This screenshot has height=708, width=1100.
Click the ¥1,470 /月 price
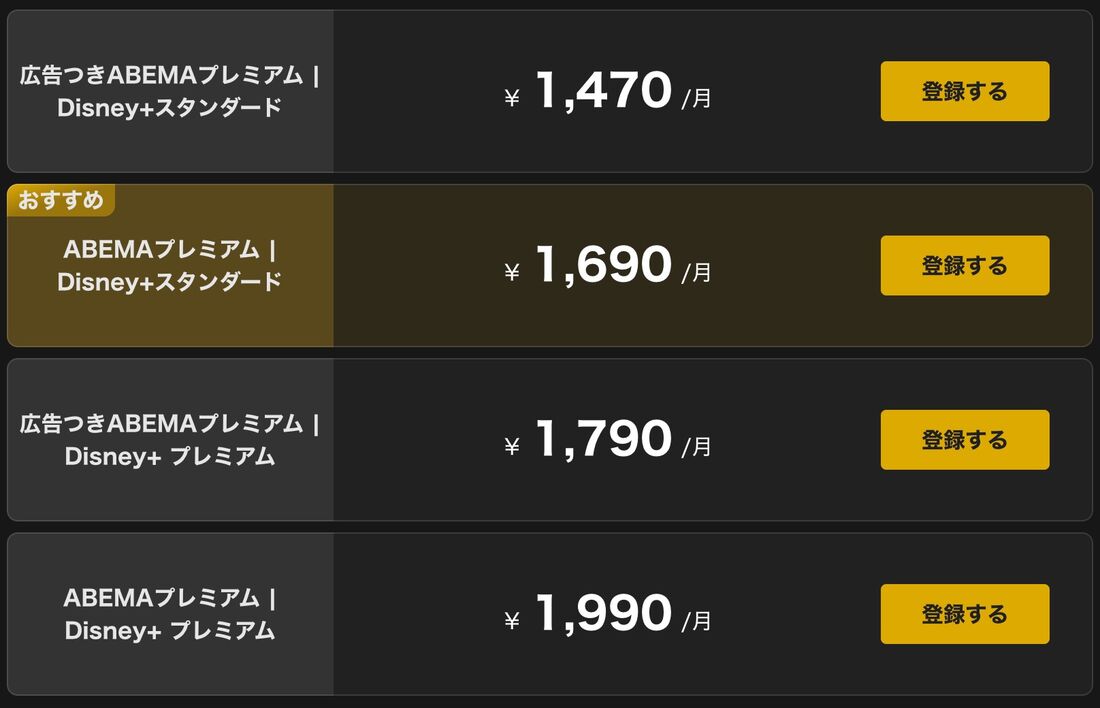[608, 91]
